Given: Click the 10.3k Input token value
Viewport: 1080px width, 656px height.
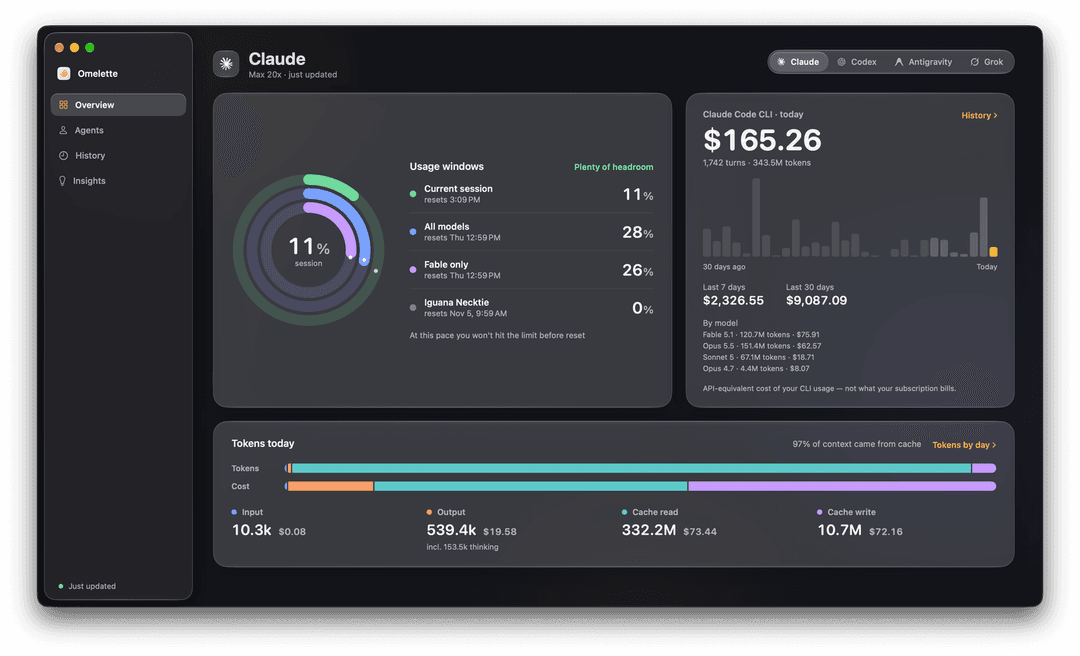Looking at the screenshot, I should 251,531.
